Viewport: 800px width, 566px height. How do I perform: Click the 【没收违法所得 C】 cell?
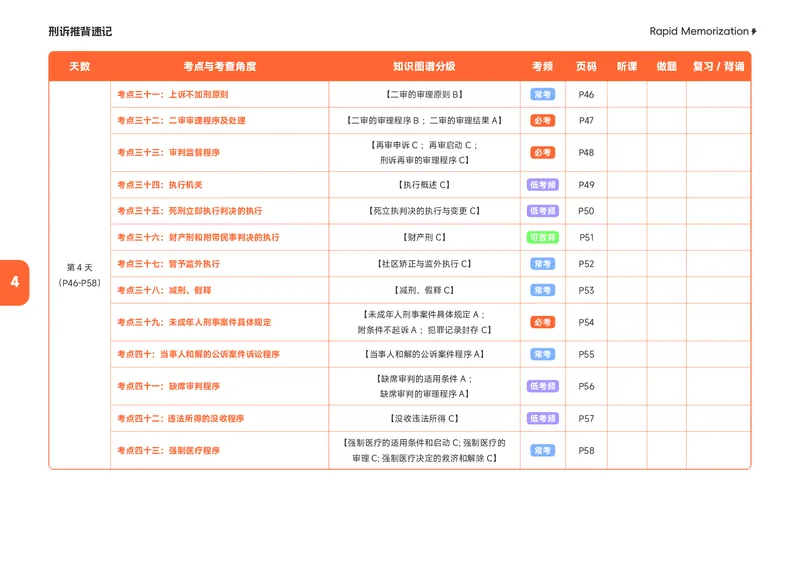click(x=424, y=419)
